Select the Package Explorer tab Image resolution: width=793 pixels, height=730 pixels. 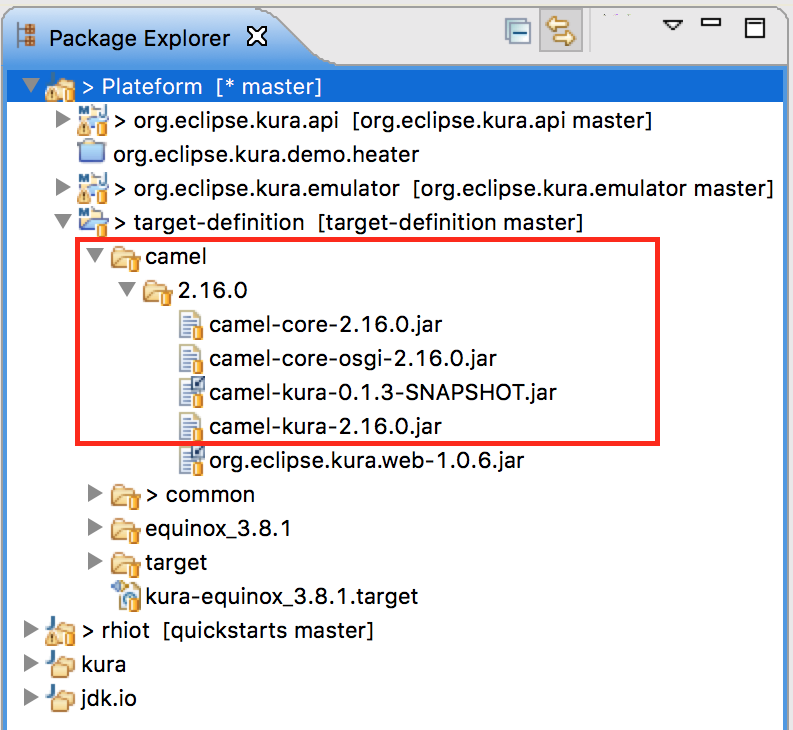[139, 38]
